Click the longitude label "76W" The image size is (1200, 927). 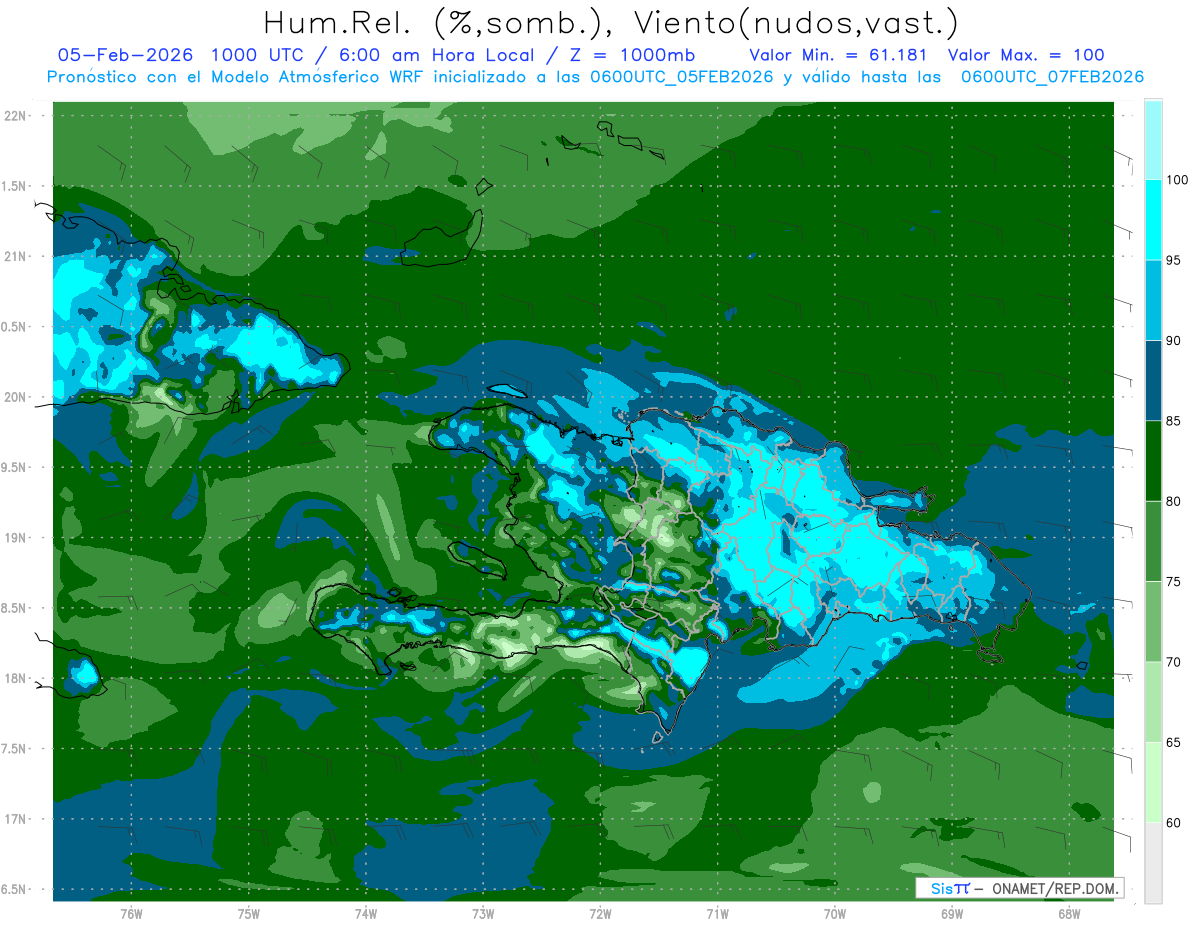tap(131, 915)
